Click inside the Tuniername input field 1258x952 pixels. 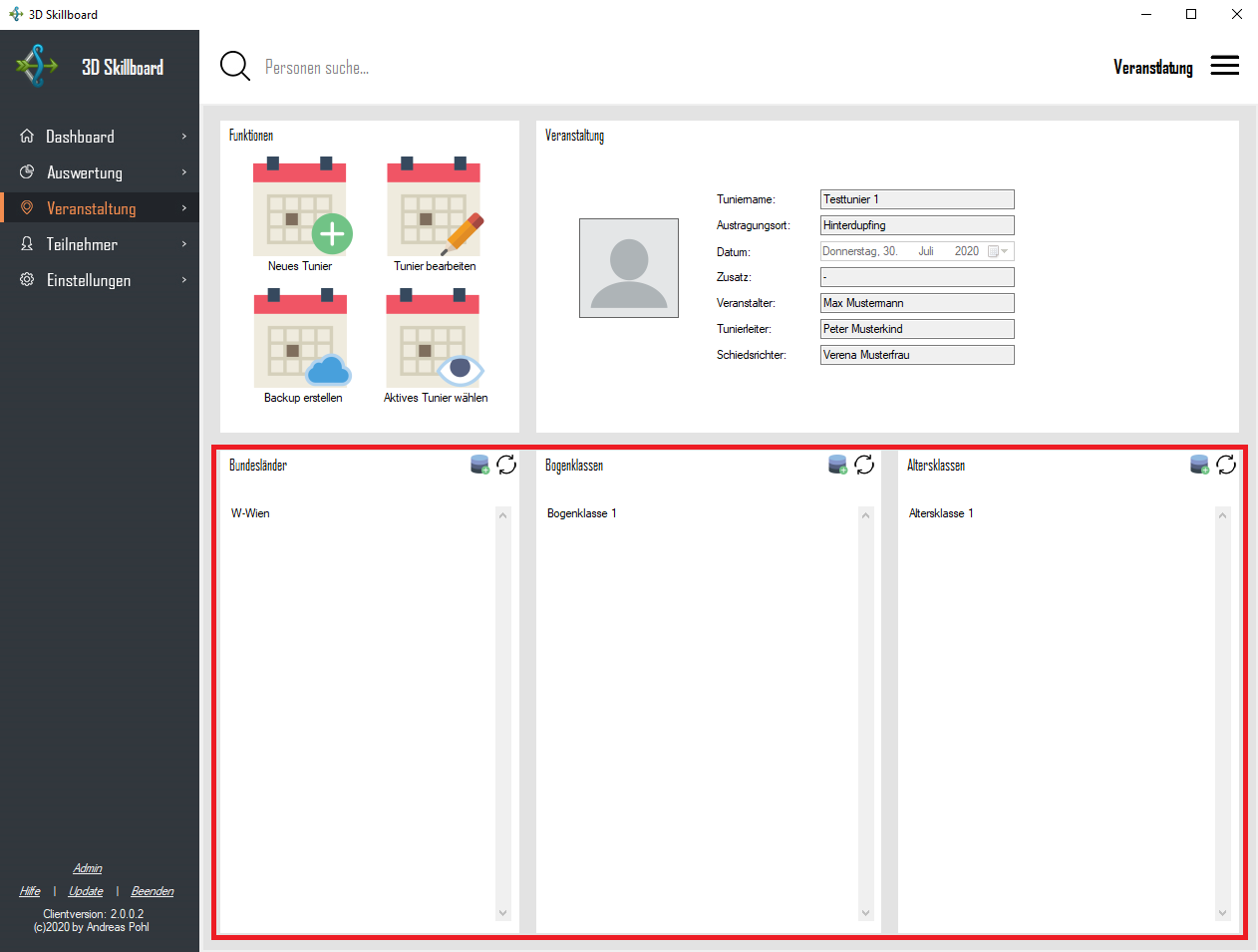pyautogui.click(x=915, y=198)
